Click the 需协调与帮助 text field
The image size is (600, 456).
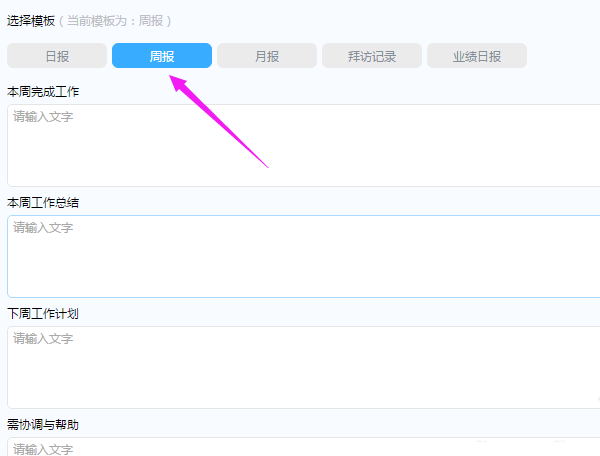tap(303, 447)
